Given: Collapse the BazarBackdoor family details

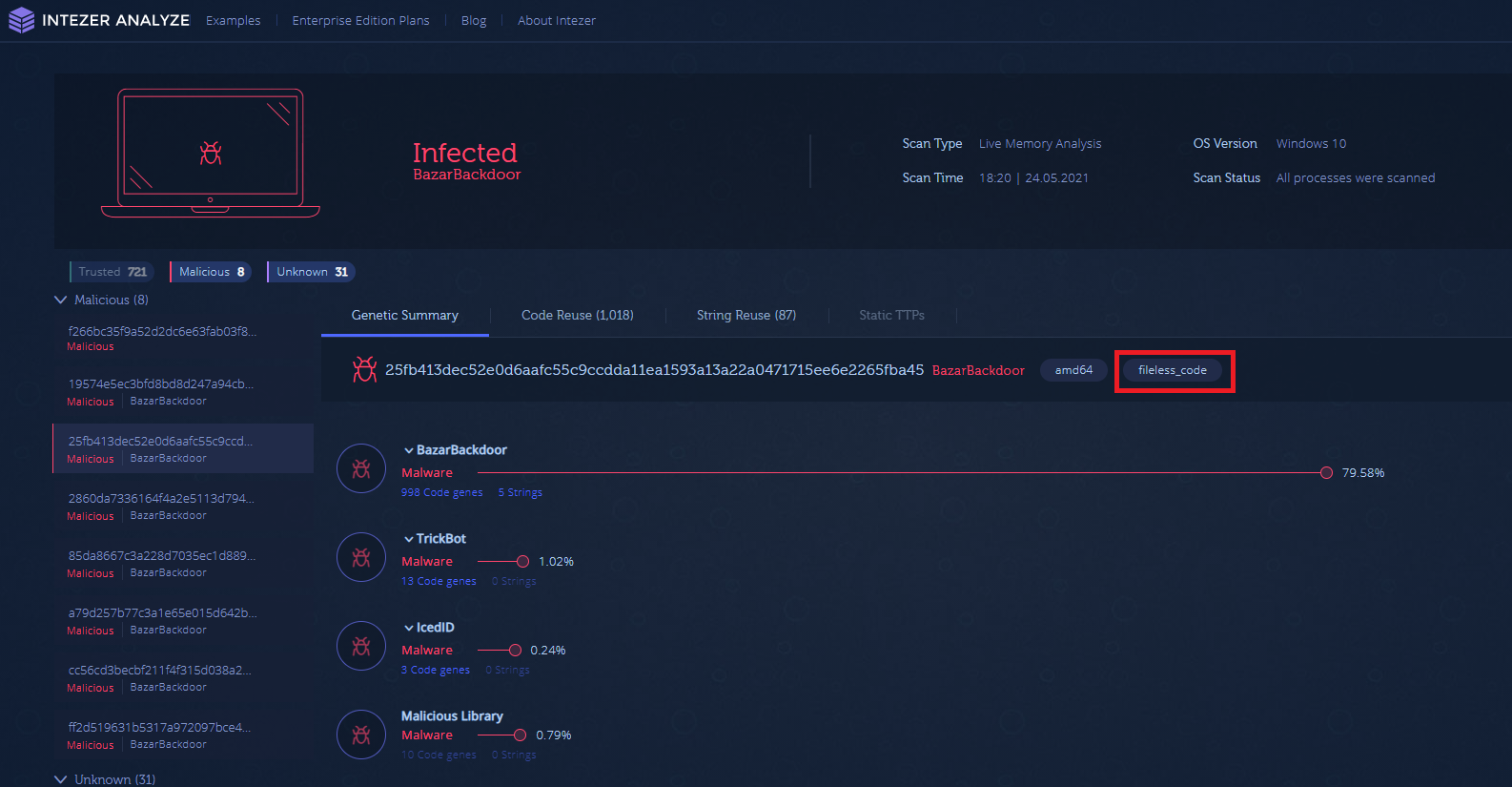Looking at the screenshot, I should click(x=409, y=450).
